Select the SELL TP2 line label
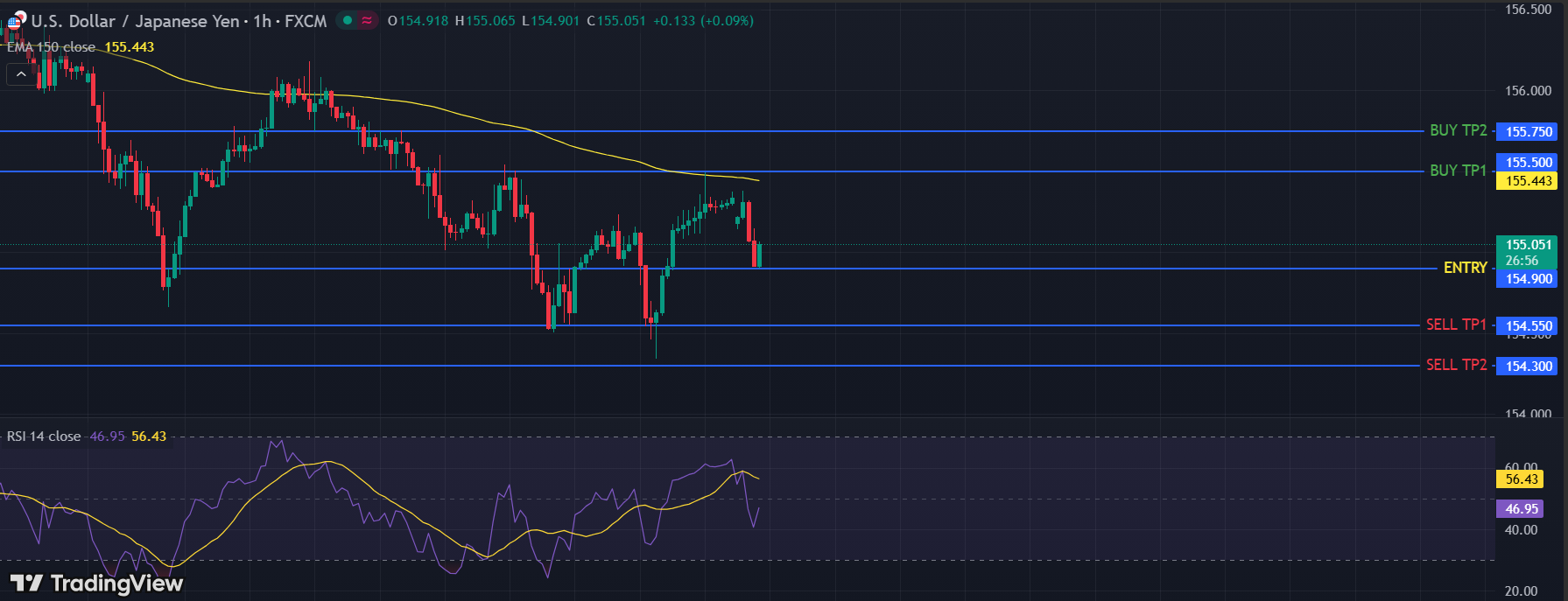Image resolution: width=1568 pixels, height=601 pixels. pyautogui.click(x=1456, y=365)
